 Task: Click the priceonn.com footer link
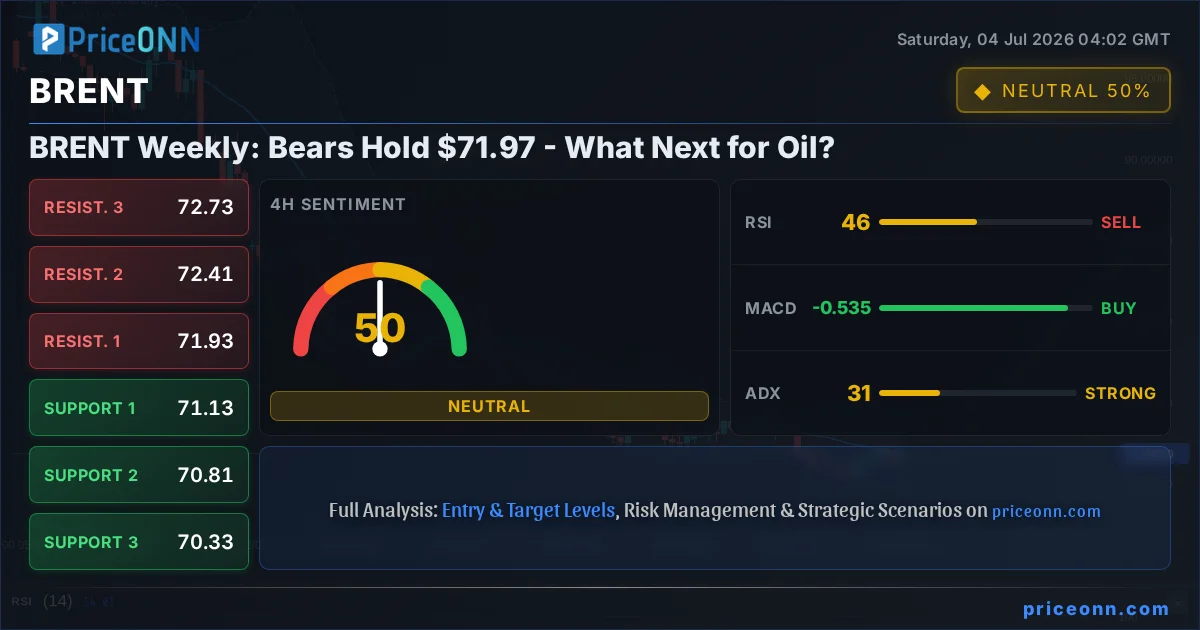pos(1096,608)
